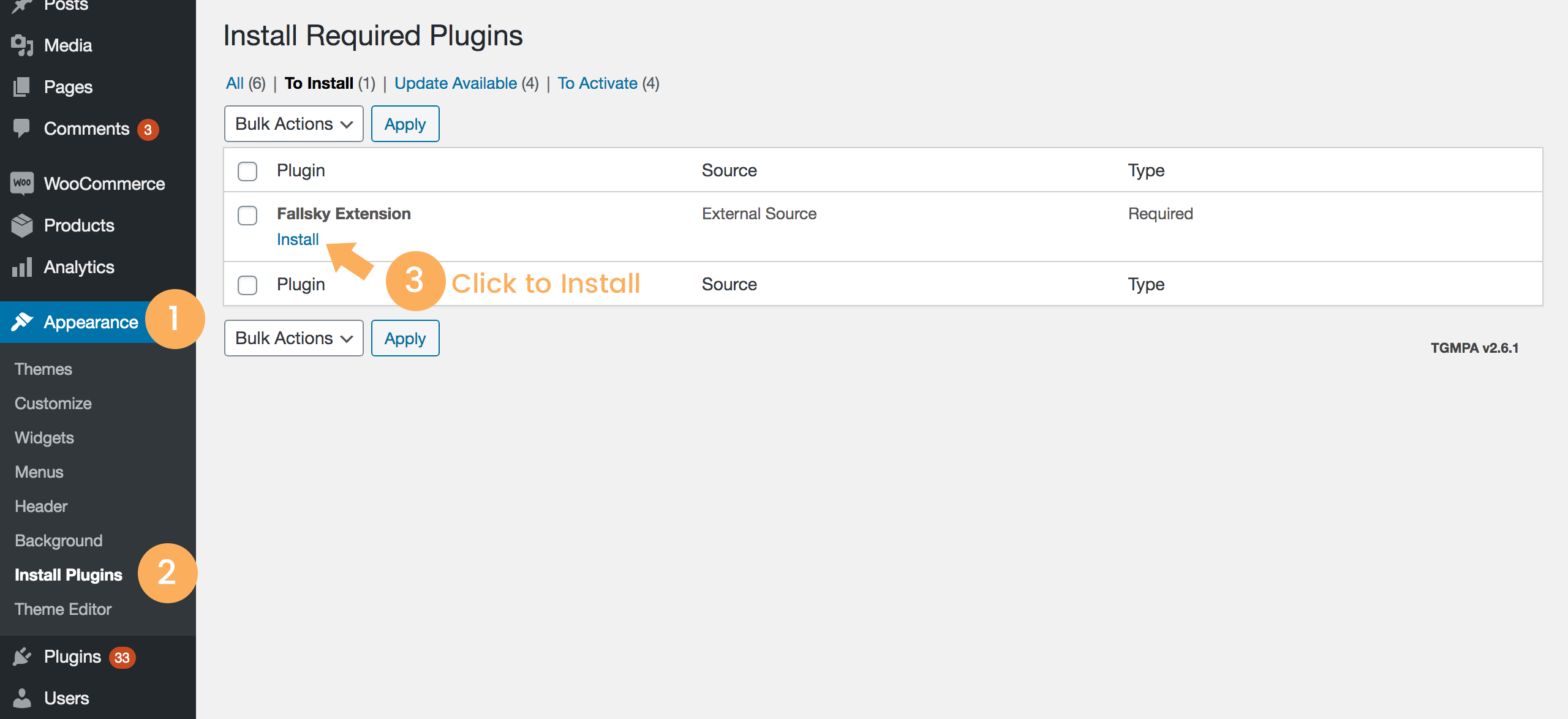Switch to the To Activate filter

597,83
